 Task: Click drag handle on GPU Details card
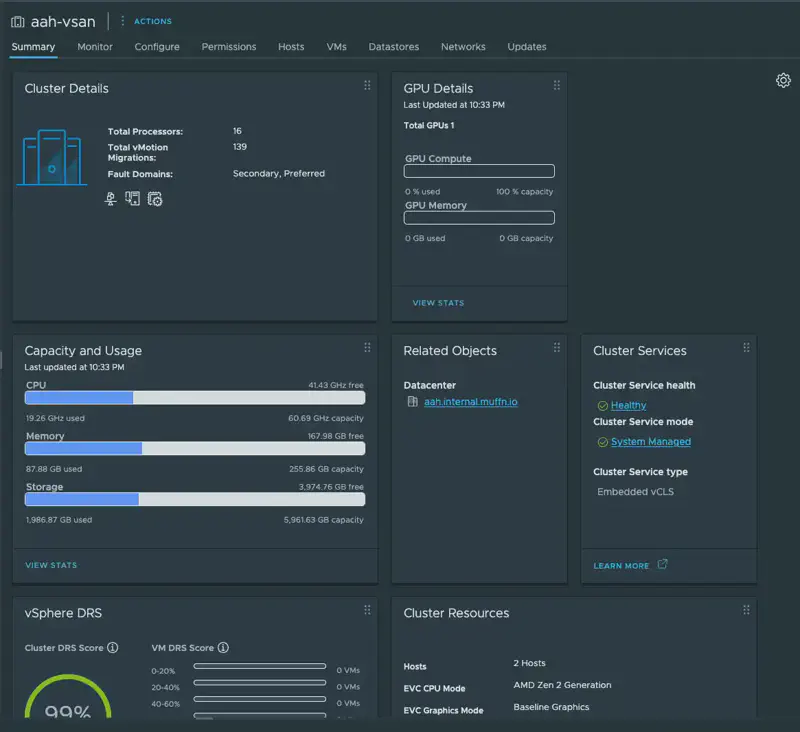pos(557,86)
